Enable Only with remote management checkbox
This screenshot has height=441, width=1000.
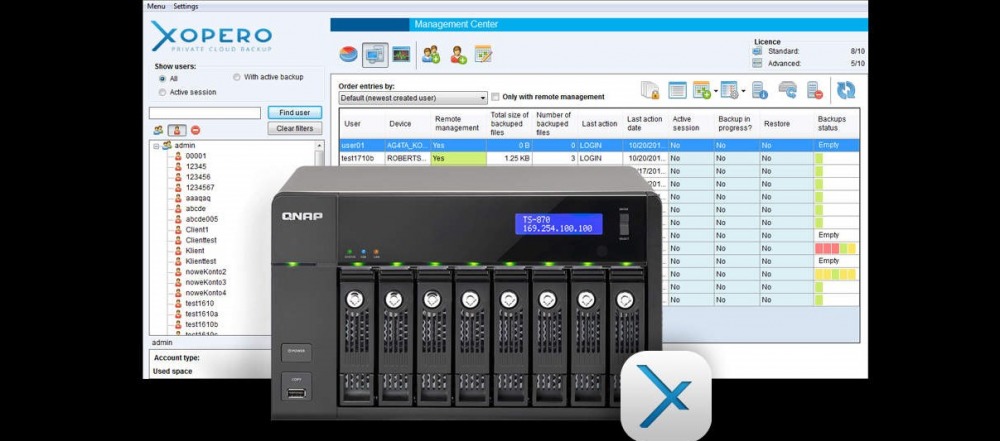coord(496,97)
